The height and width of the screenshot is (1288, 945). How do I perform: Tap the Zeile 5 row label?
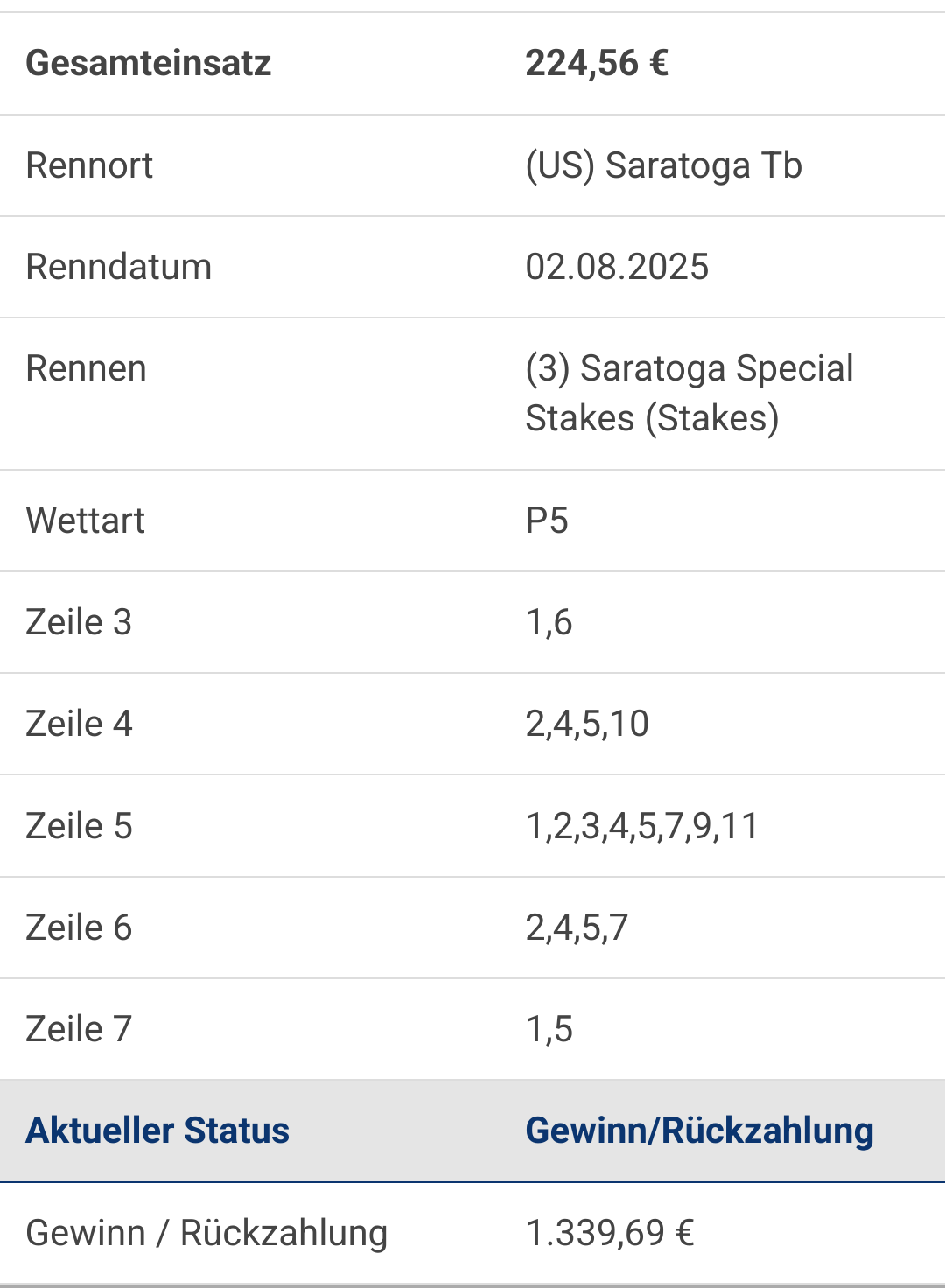point(79,826)
